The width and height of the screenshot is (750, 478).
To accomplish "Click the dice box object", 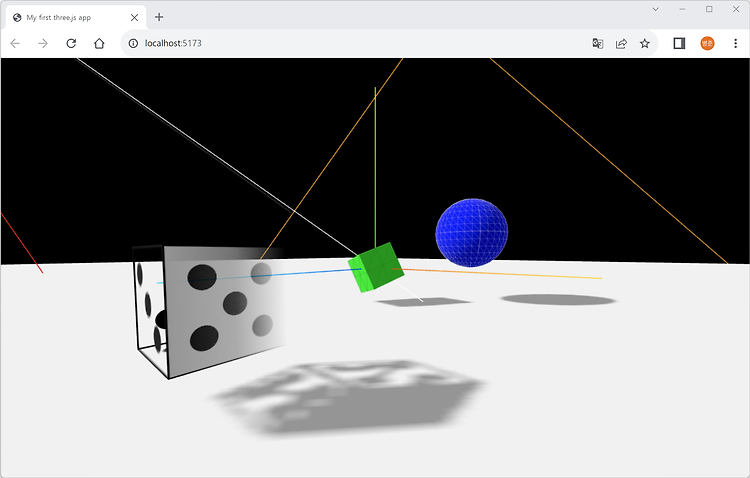I will 208,311.
